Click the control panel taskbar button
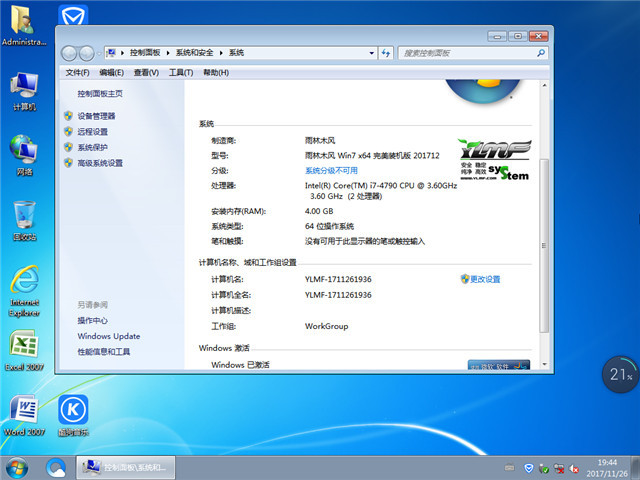The width and height of the screenshot is (640, 480). pyautogui.click(x=126, y=468)
